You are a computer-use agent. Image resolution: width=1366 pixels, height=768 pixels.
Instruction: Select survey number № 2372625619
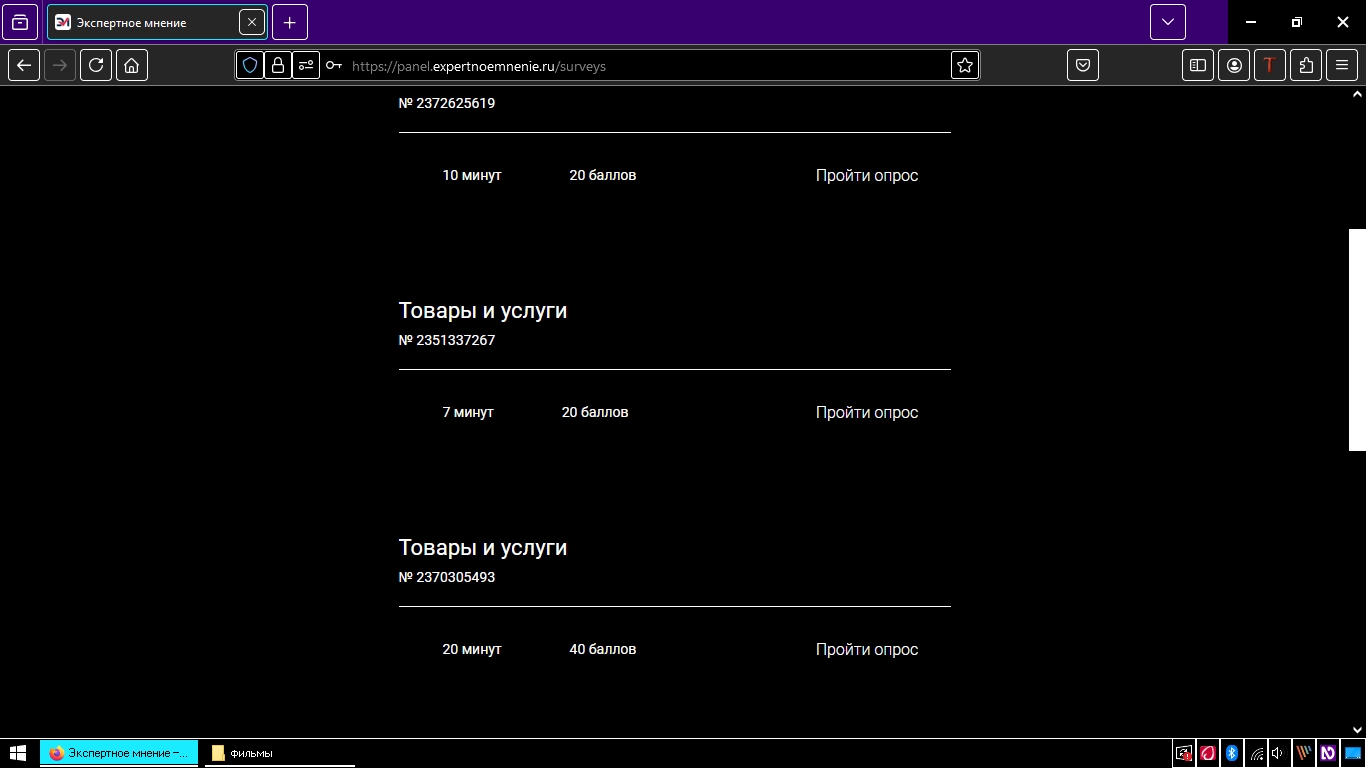tap(447, 103)
